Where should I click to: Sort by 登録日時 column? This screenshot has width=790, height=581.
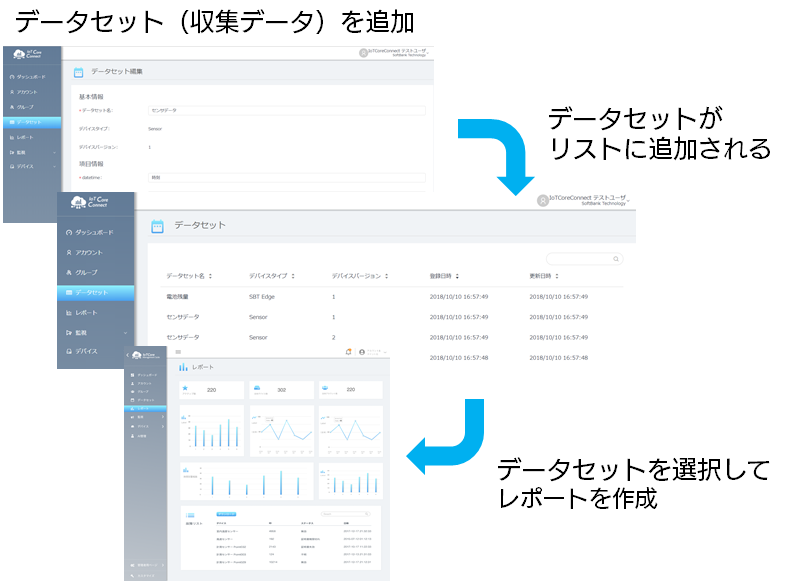(444, 276)
